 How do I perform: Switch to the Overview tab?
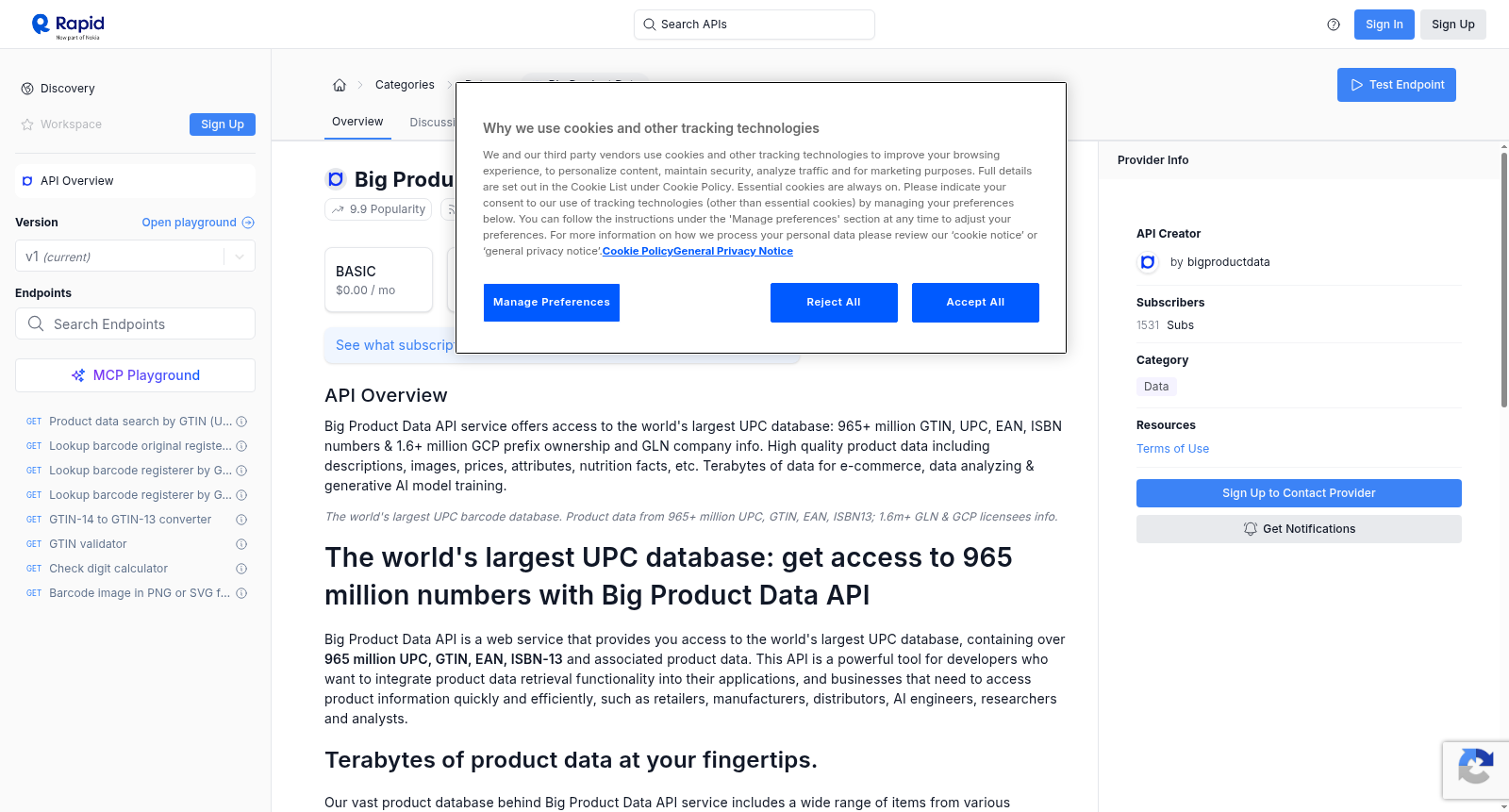pos(357,122)
